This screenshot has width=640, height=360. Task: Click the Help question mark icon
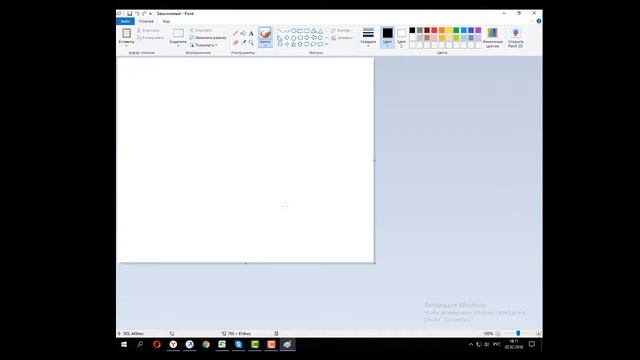pos(539,21)
